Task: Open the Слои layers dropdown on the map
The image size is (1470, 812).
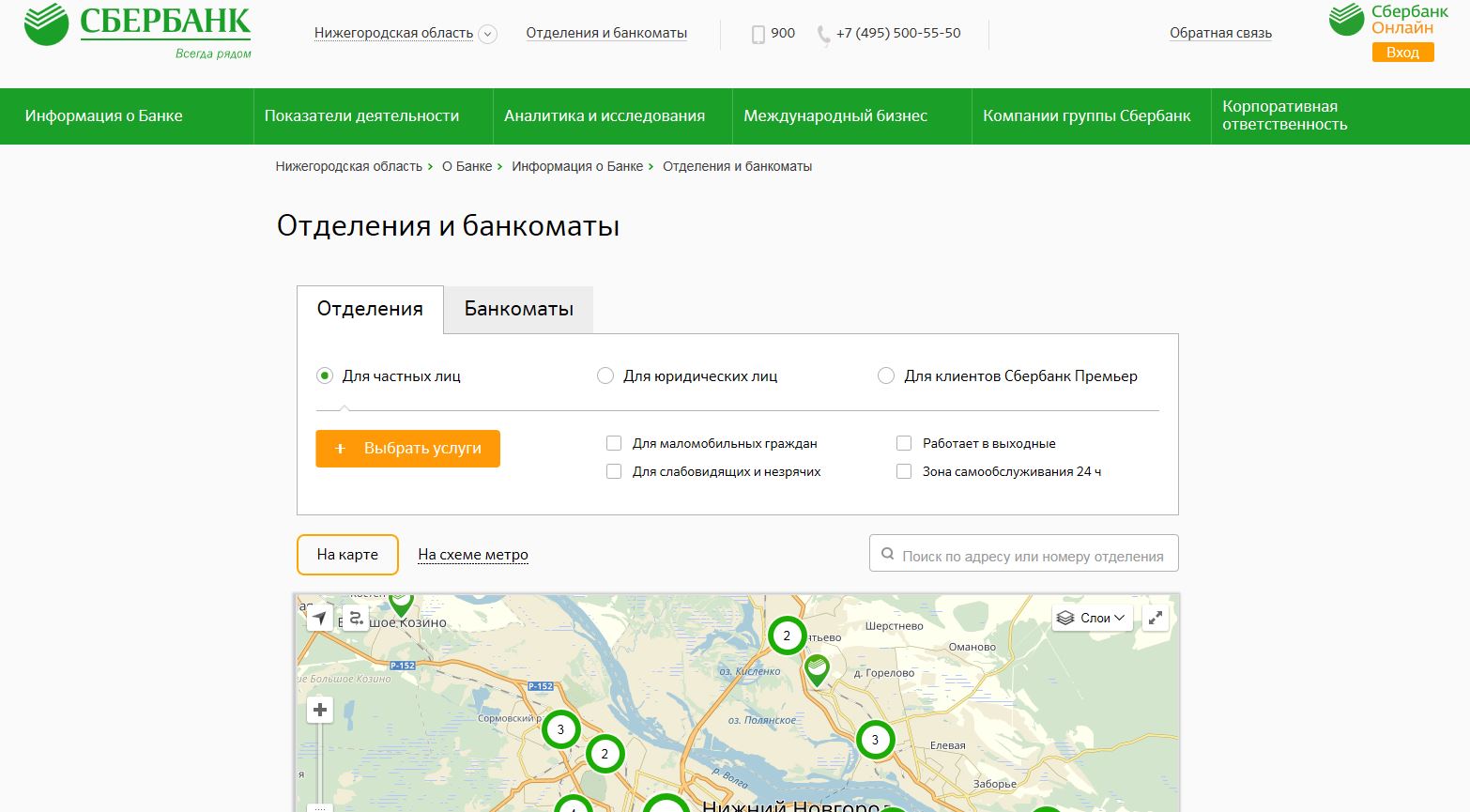Action: (1093, 618)
